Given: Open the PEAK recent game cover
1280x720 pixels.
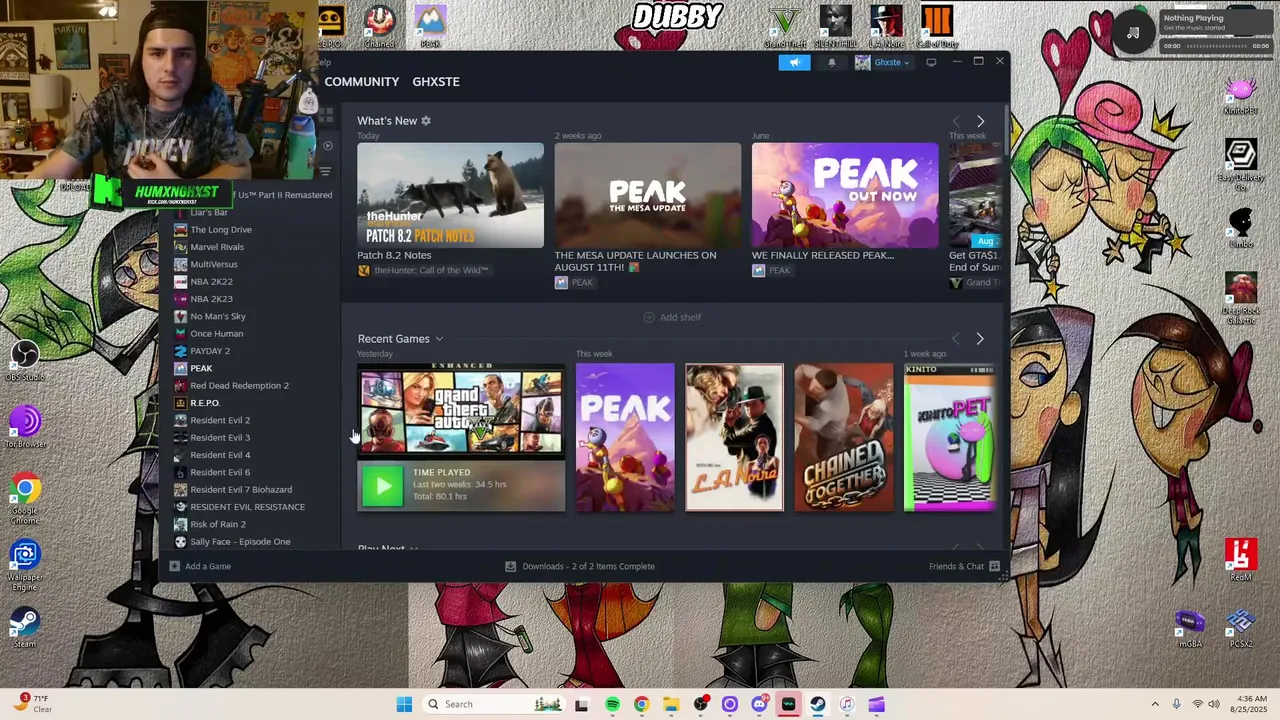Looking at the screenshot, I should [x=625, y=438].
